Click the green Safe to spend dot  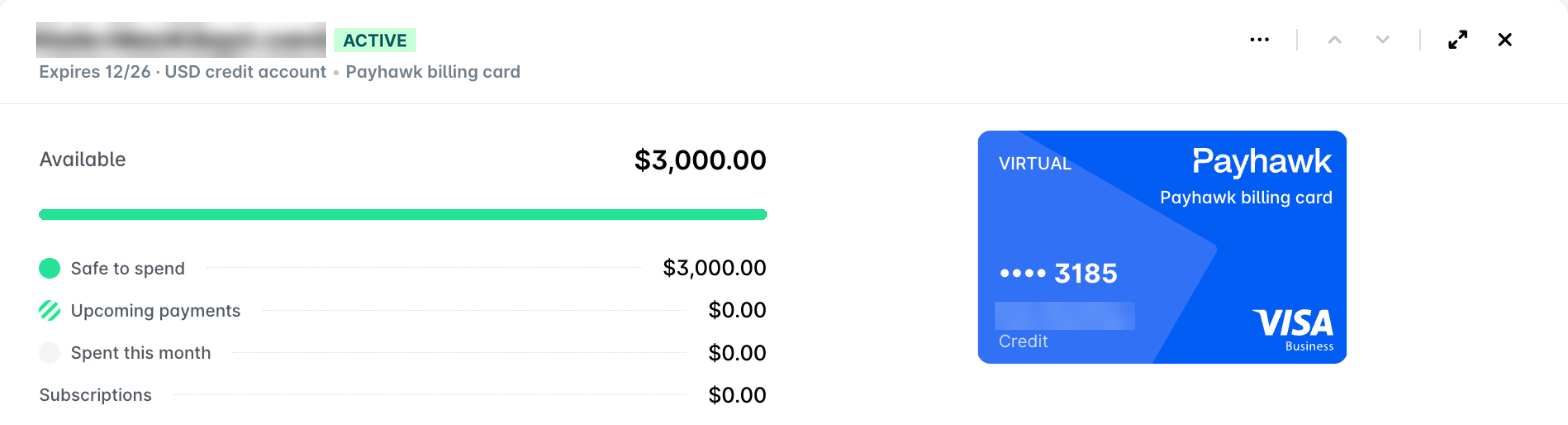click(50, 268)
